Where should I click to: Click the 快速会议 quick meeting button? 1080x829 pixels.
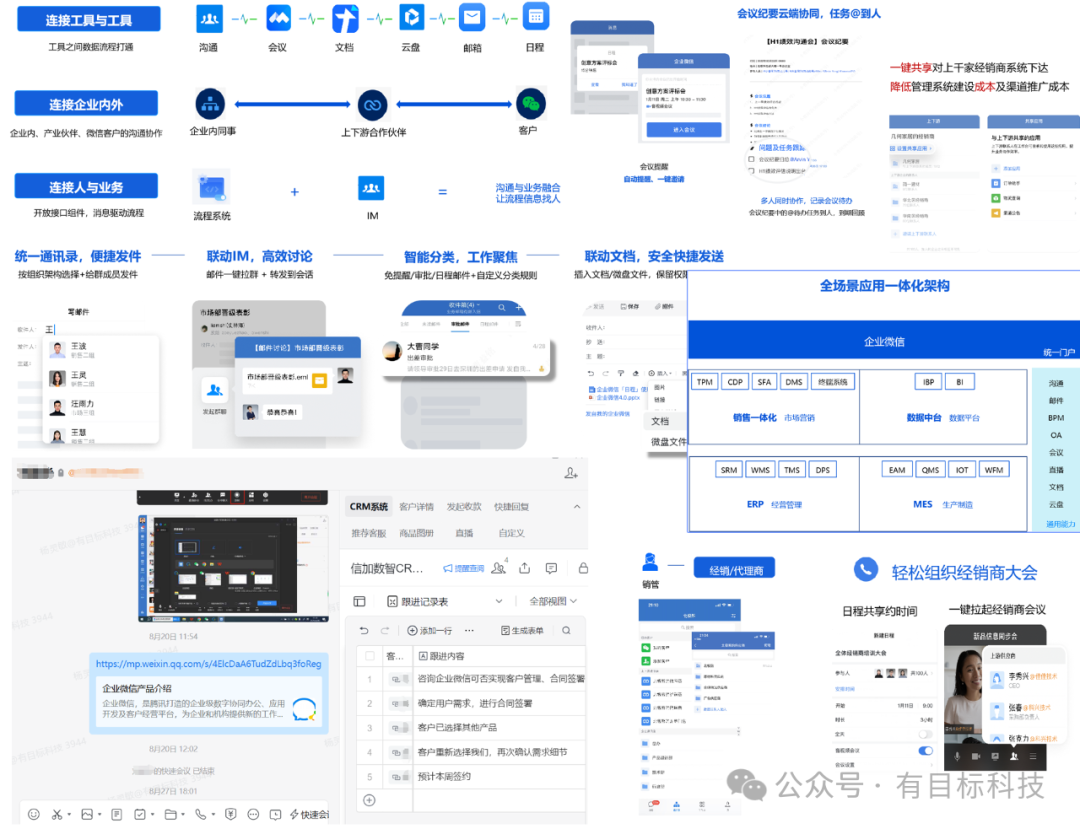308,815
